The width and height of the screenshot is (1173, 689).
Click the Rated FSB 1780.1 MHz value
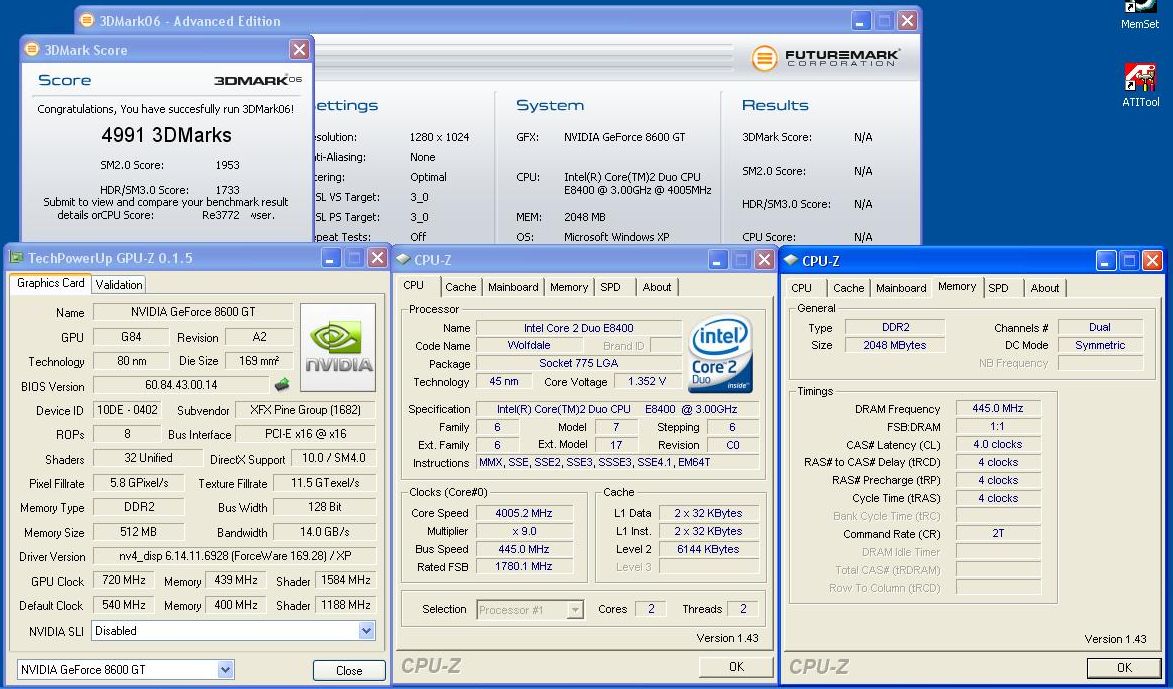pyautogui.click(x=524, y=566)
